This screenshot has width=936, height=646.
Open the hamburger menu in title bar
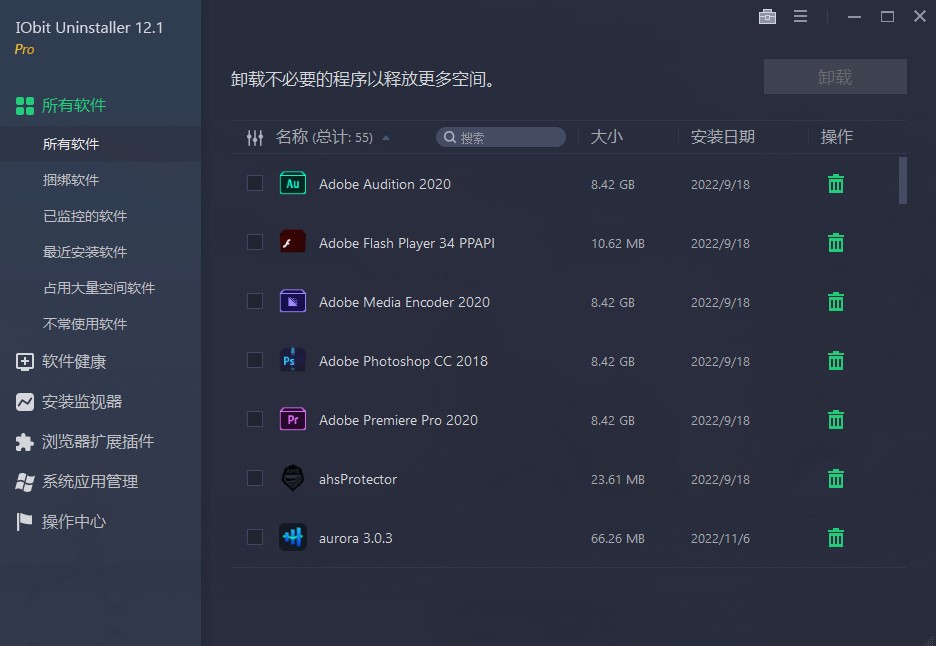tap(800, 16)
